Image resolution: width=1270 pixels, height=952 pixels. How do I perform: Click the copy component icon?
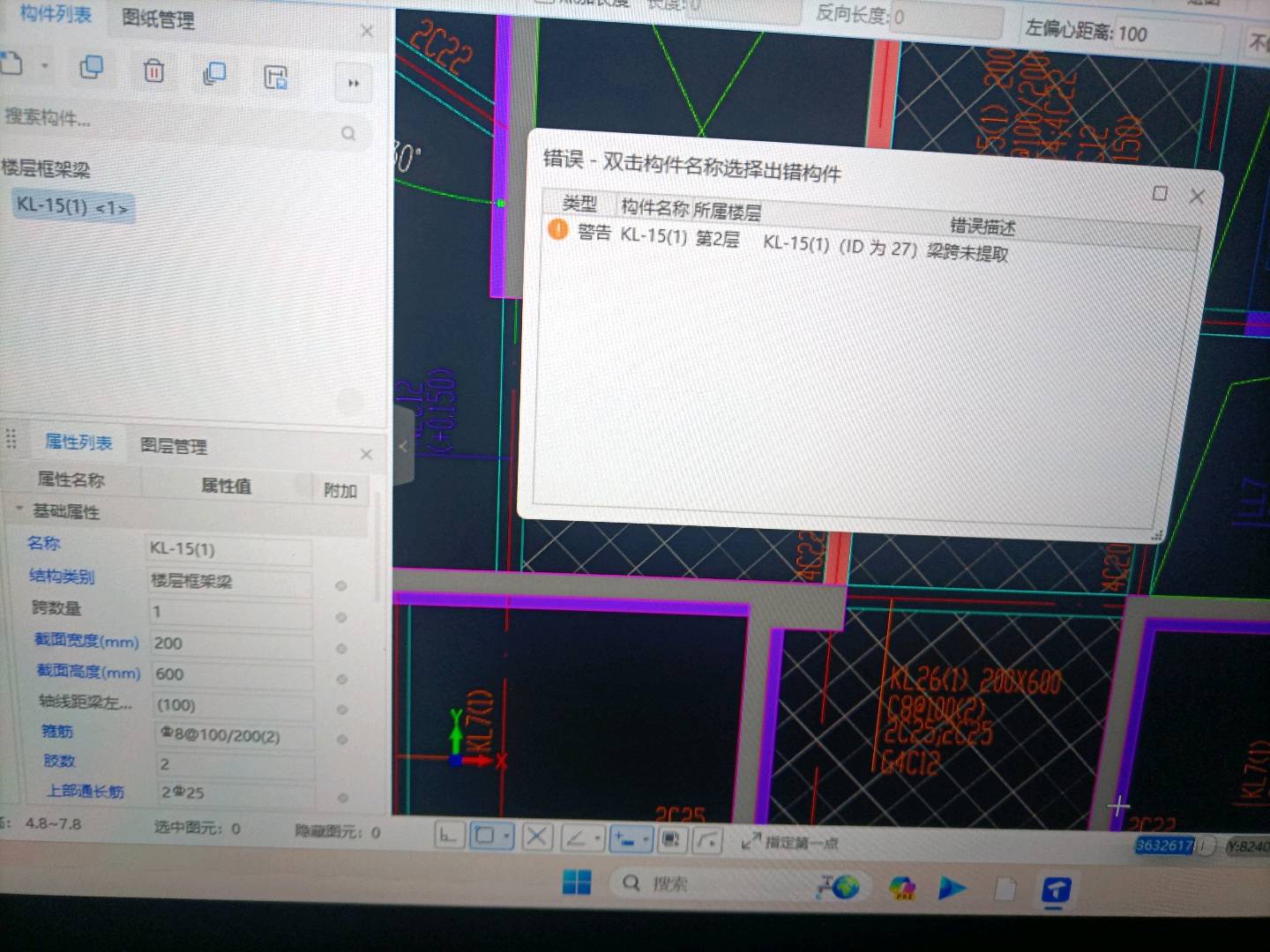pos(91,67)
